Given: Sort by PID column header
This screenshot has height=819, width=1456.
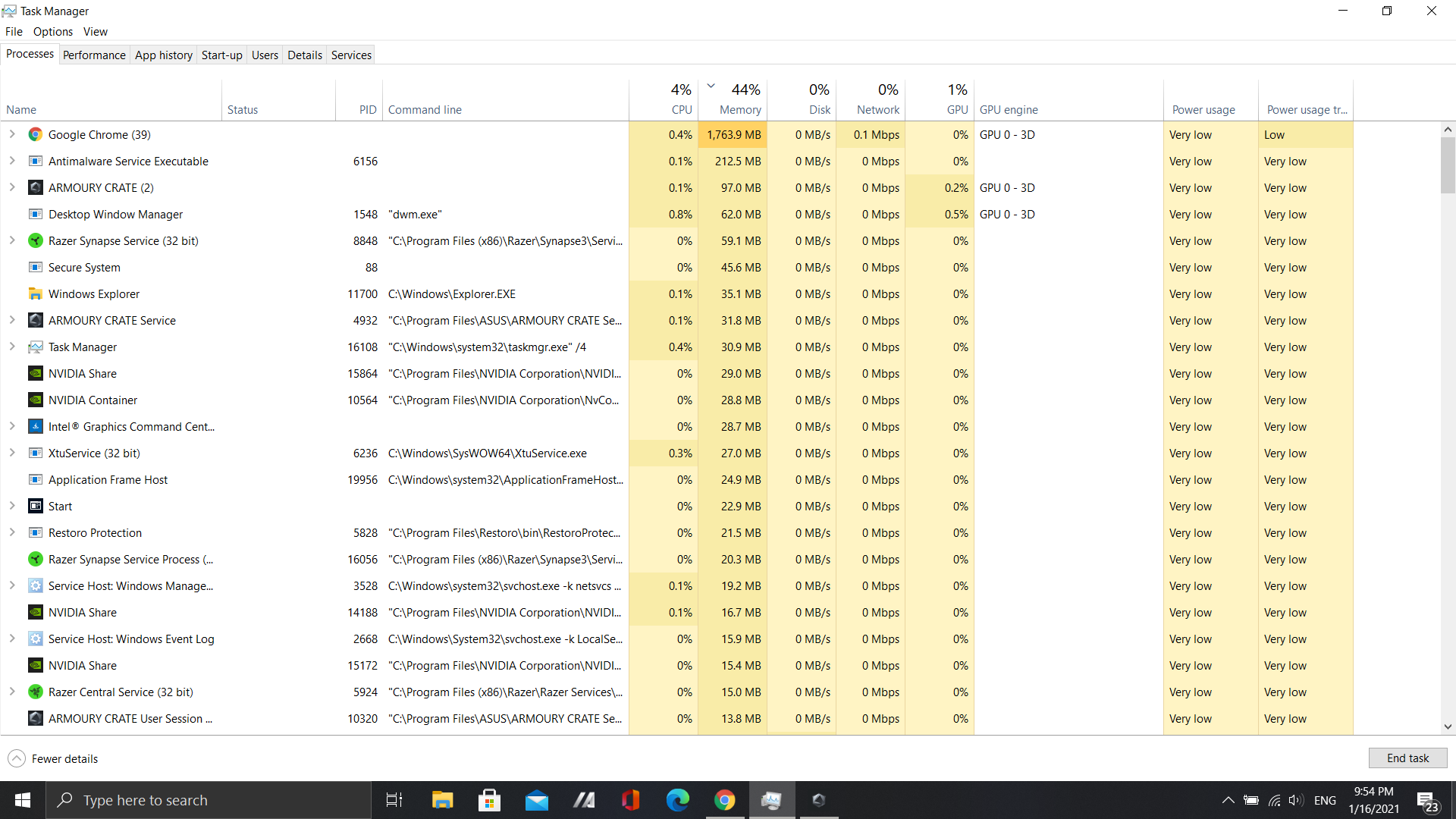Looking at the screenshot, I should click(359, 99).
